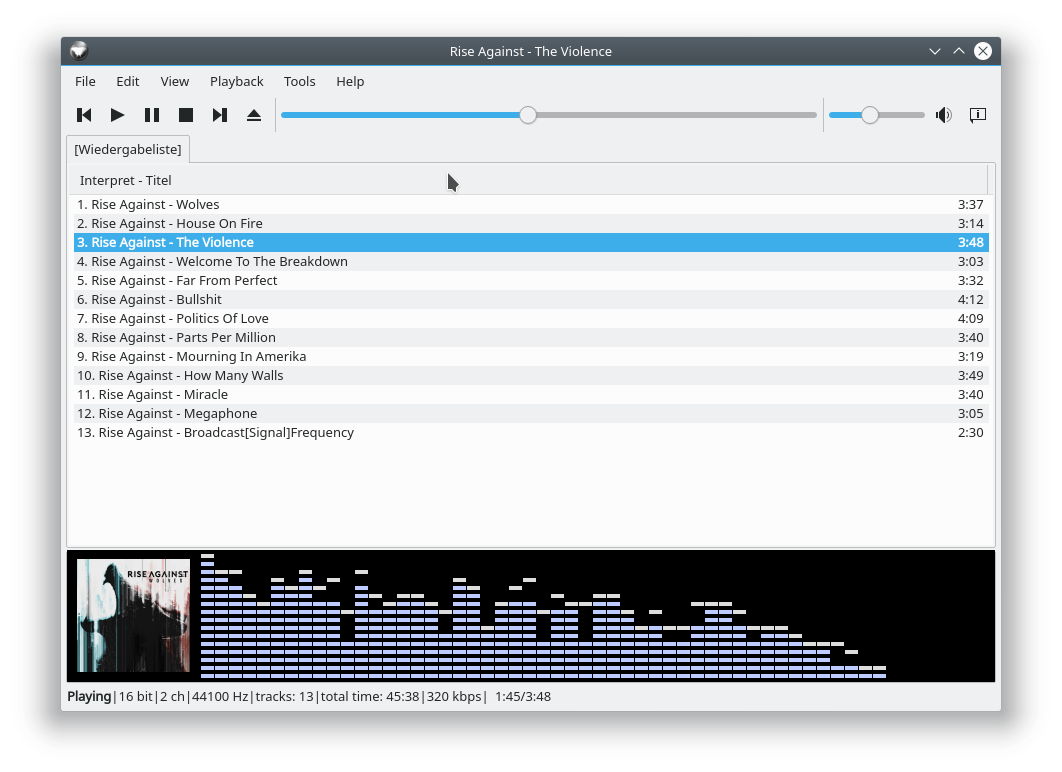The width and height of the screenshot is (1062, 772).
Task: Click total time 45:38 in status bar
Action: (370, 696)
